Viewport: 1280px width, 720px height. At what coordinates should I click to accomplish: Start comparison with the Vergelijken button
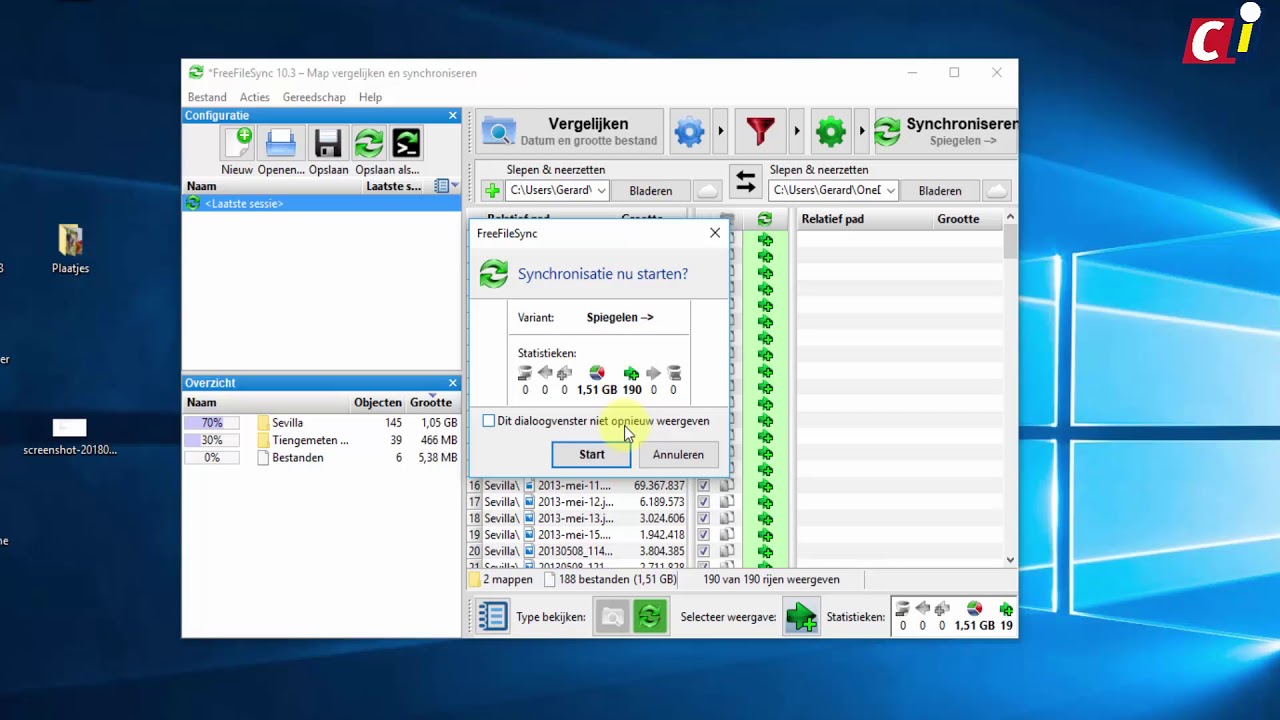pyautogui.click(x=570, y=131)
